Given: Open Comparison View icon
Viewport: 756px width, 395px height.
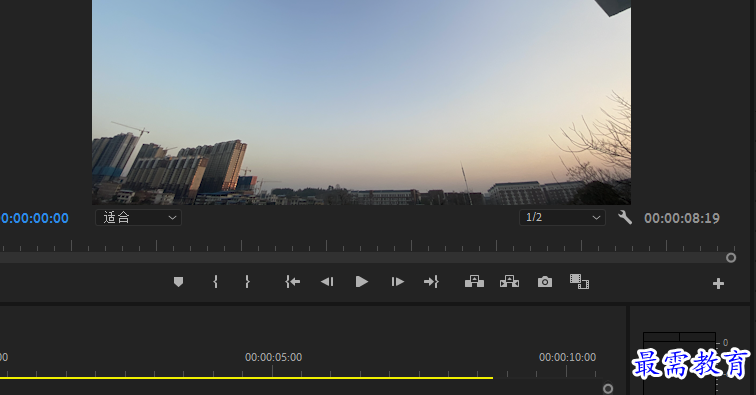Looking at the screenshot, I should (x=579, y=282).
